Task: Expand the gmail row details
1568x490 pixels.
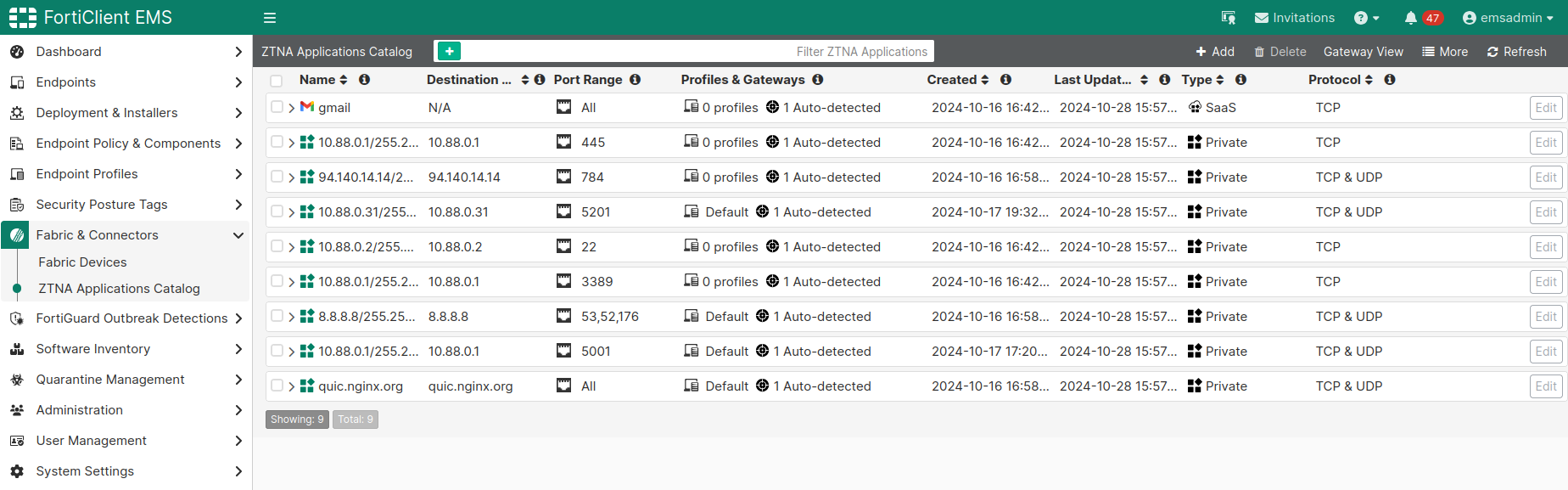Action: click(292, 108)
